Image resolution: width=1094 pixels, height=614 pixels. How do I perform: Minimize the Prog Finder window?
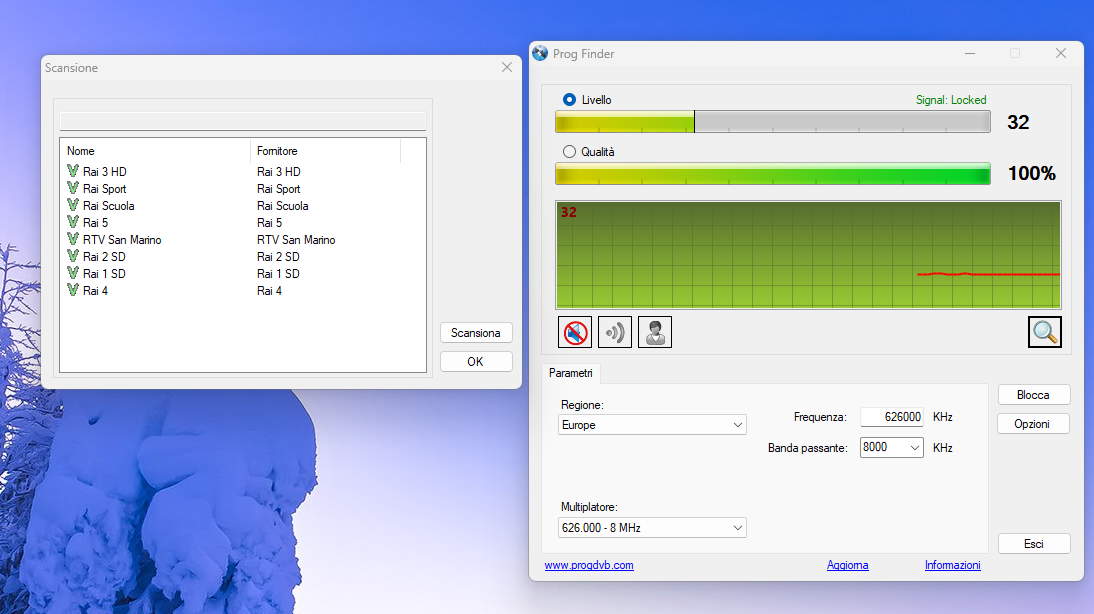[970, 53]
